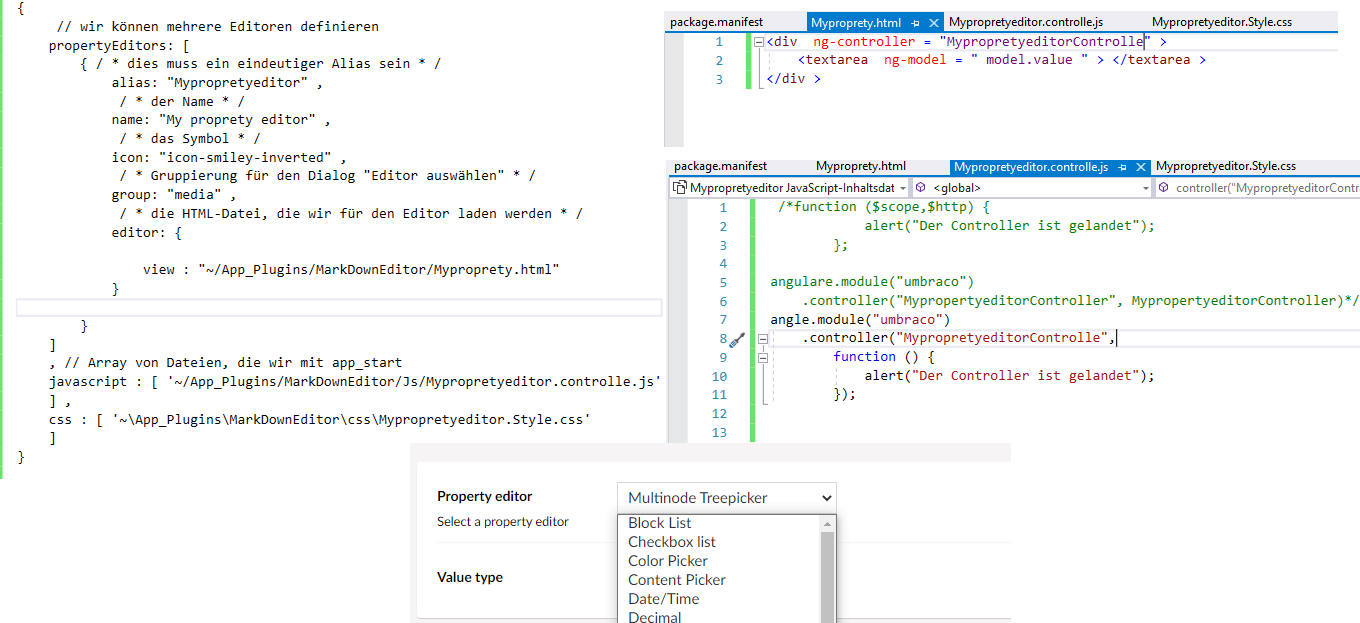Open the <global> scope dropdown

[x=1032, y=187]
